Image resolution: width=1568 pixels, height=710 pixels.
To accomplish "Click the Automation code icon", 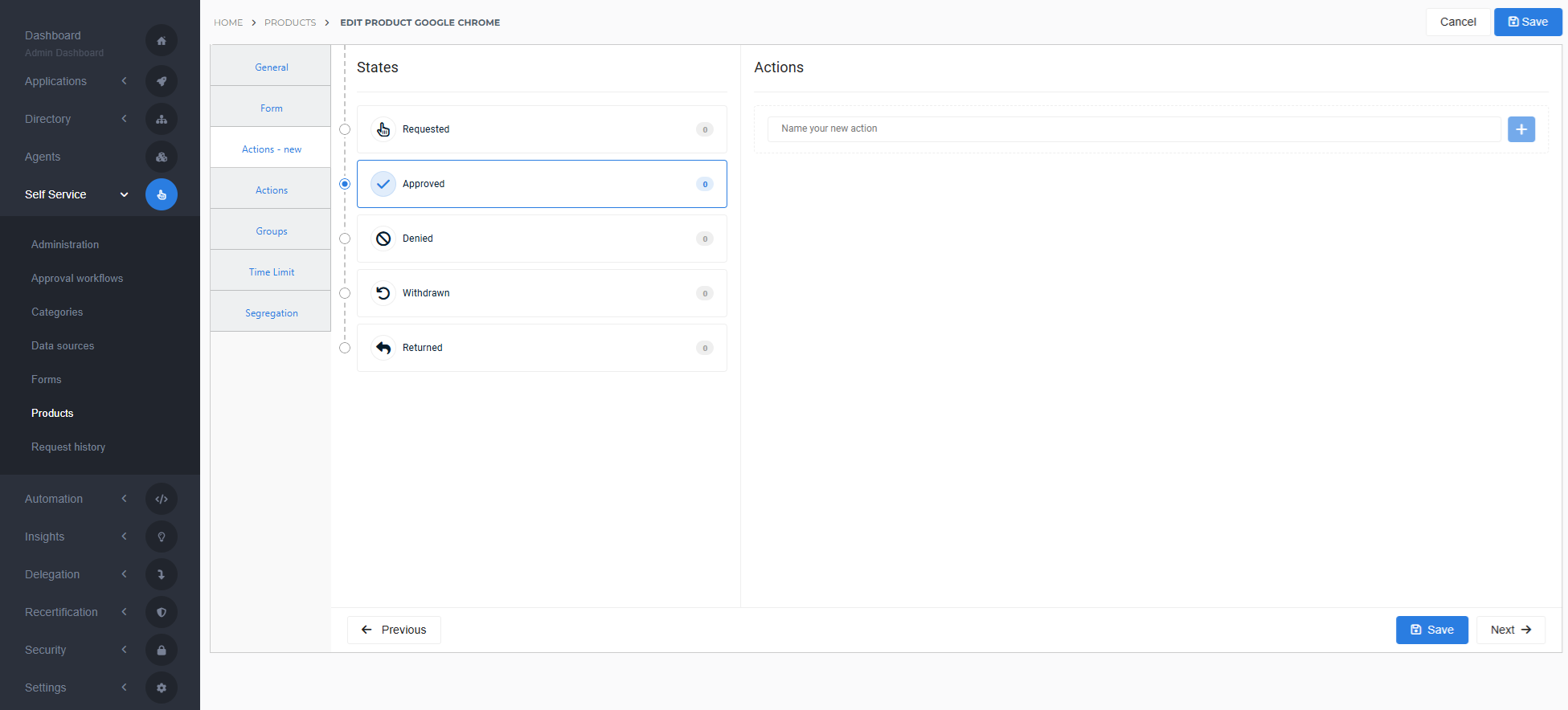I will (x=162, y=499).
